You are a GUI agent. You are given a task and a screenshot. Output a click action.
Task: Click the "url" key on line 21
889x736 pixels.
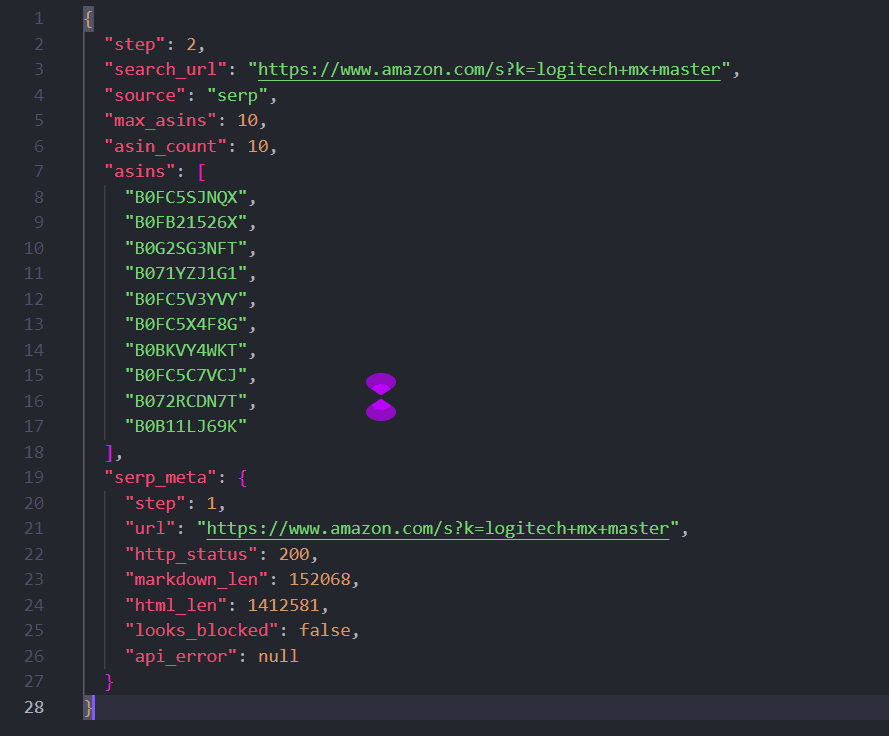tap(150, 528)
